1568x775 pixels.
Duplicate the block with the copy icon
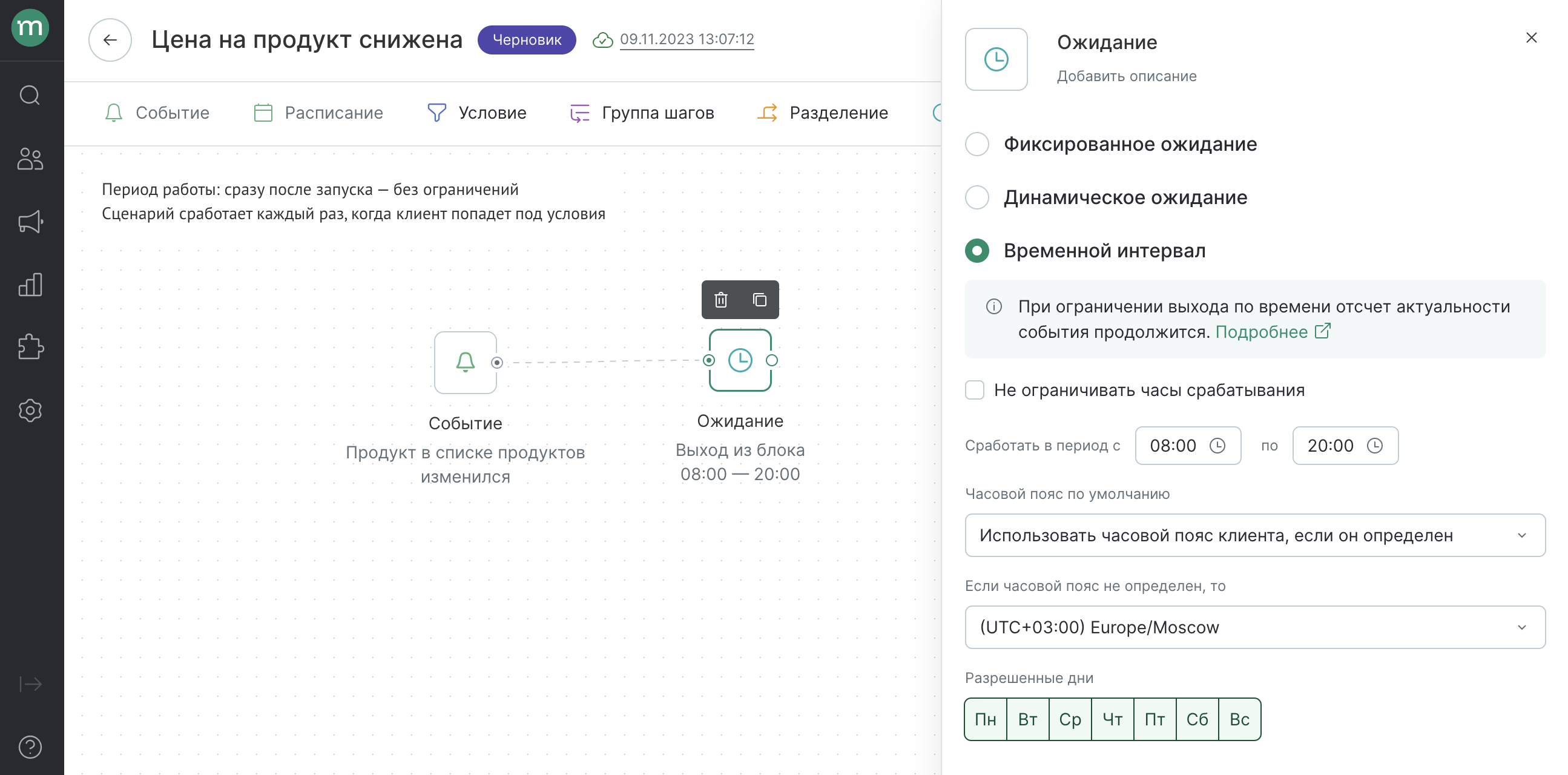coord(759,300)
